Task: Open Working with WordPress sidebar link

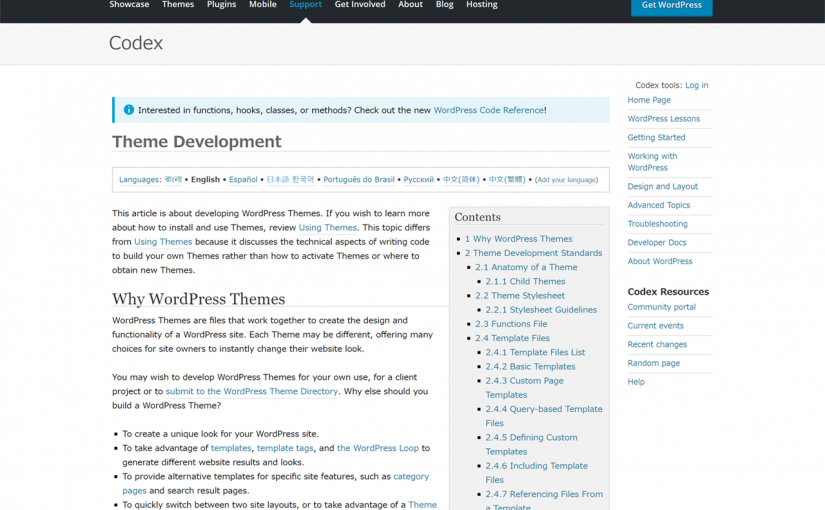Action: tap(652, 162)
